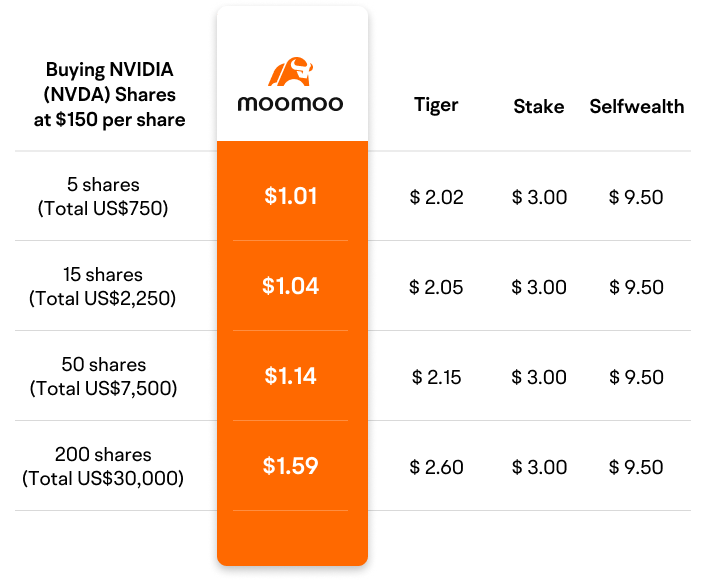Click moomoo's $1.01 fee cell
702x580 pixels.
pos(291,196)
